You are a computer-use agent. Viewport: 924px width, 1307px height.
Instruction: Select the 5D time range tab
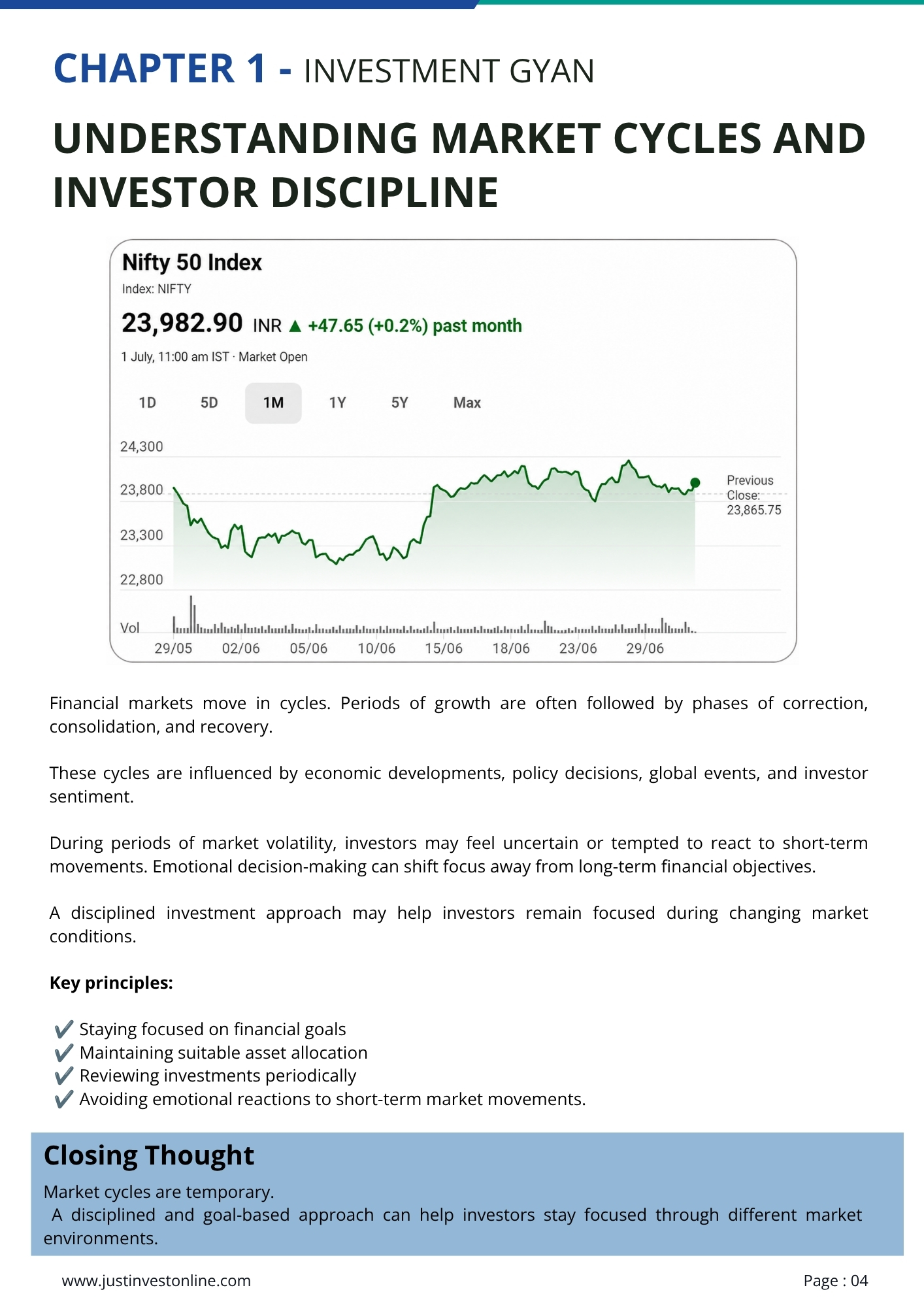tap(209, 403)
